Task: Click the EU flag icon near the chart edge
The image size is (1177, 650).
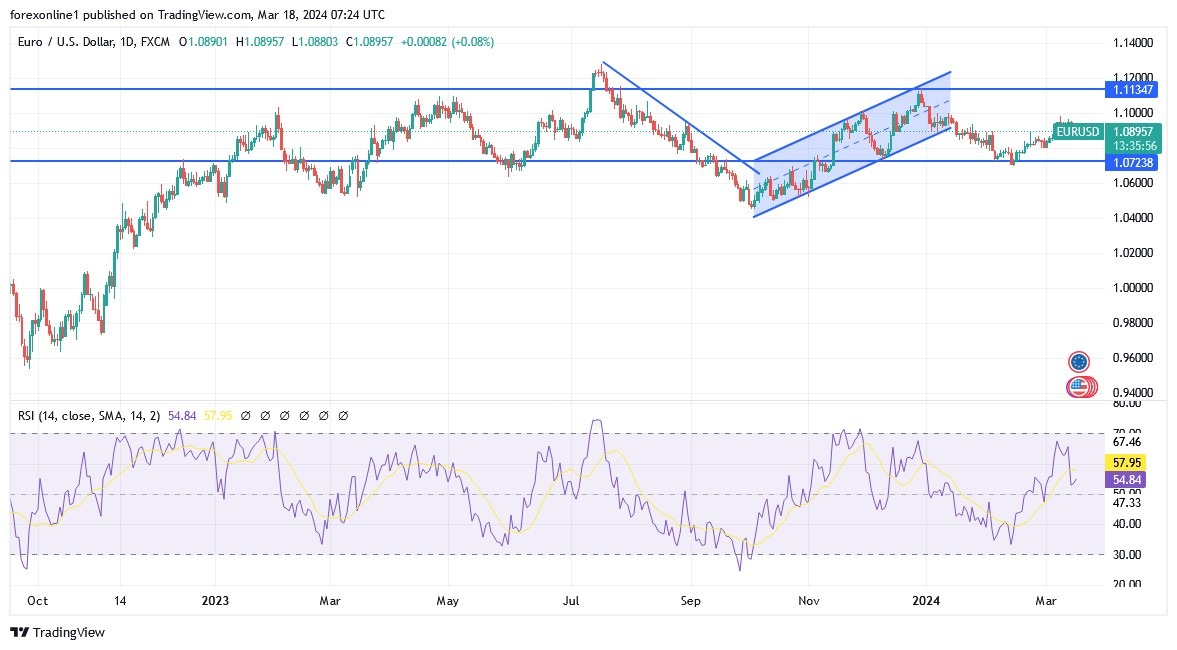Action: pyautogui.click(x=1079, y=361)
